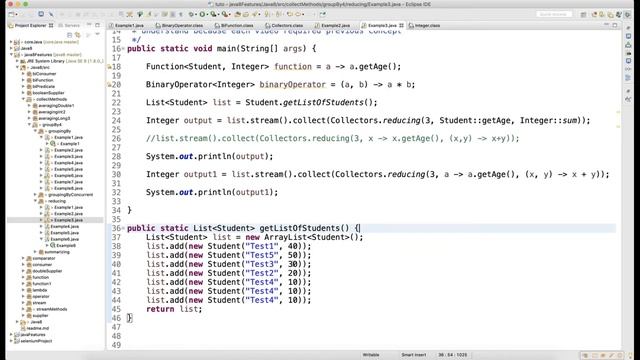Select the comparator package

(x=44, y=258)
